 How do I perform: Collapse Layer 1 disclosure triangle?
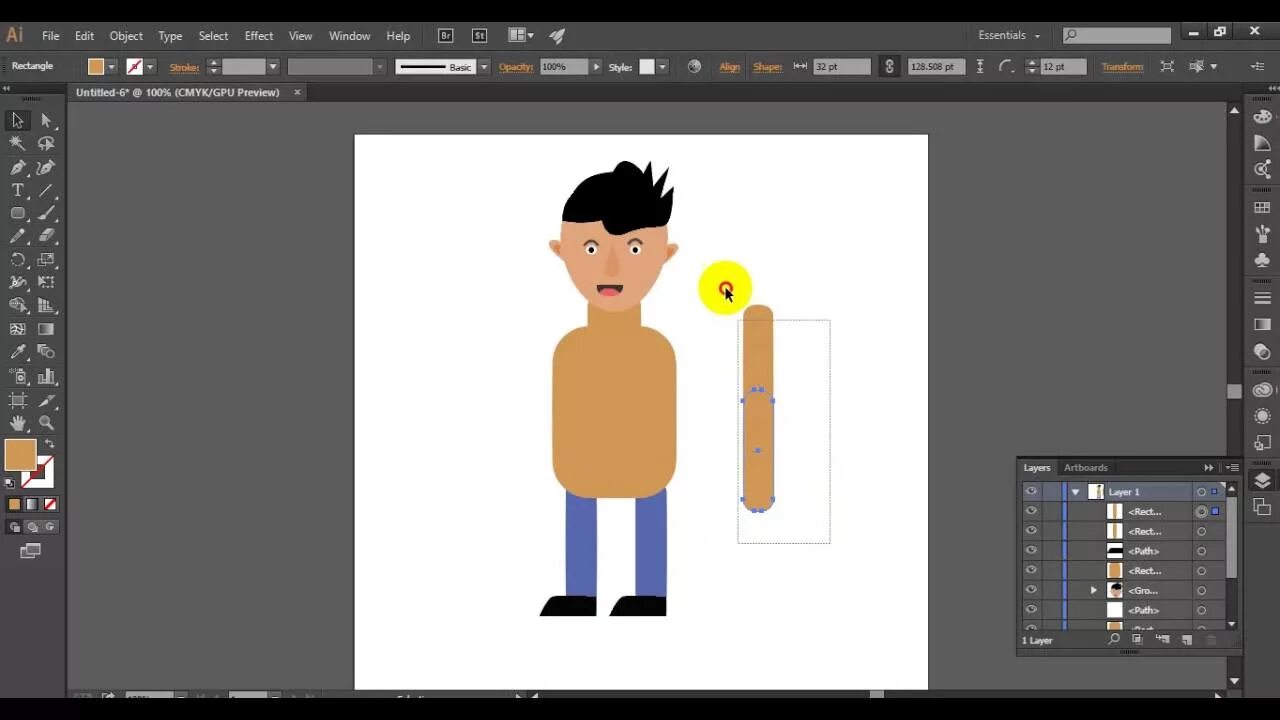(1076, 492)
